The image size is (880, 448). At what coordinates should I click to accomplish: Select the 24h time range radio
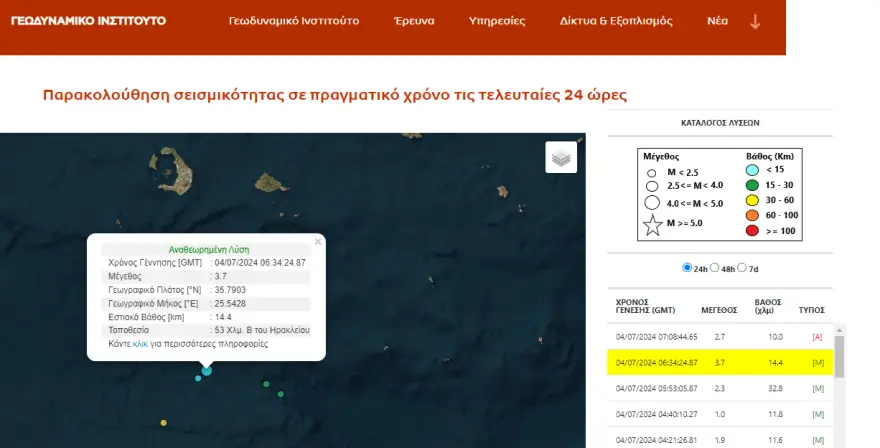point(687,268)
